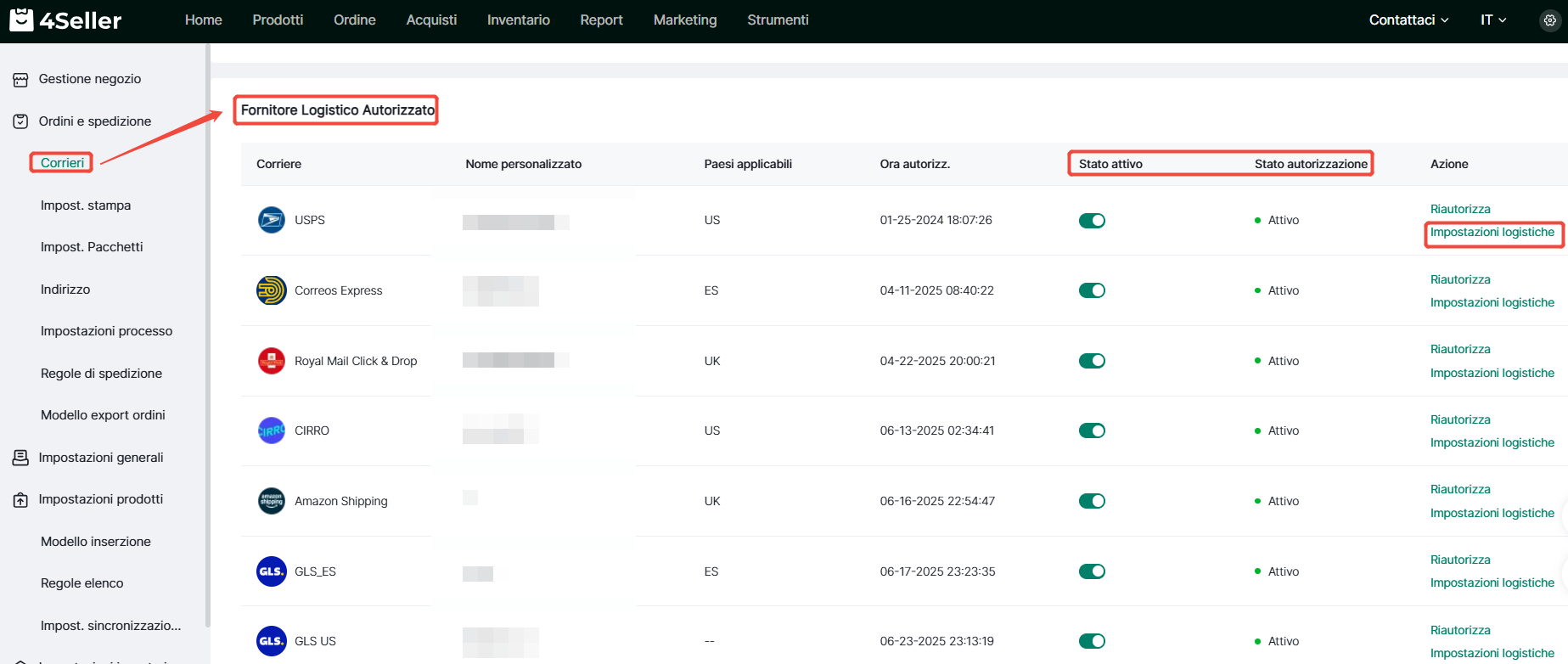Click the Amazon Shipping carrier logo
The width and height of the screenshot is (1568, 664).
coord(271,501)
